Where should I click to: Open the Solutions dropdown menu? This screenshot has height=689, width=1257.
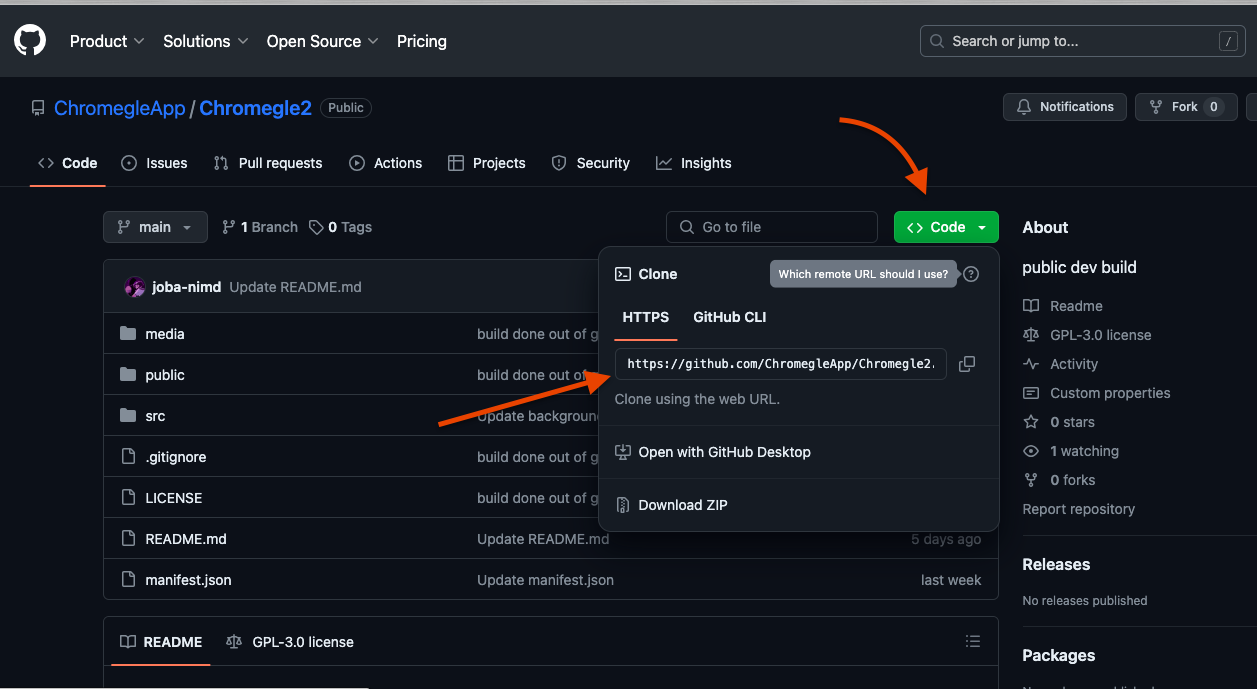206,41
